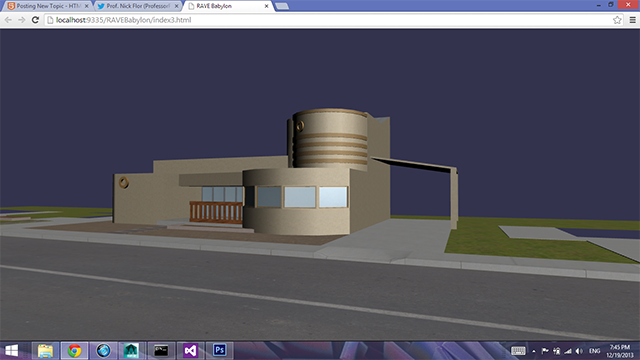This screenshot has height=360, width=640.
Task: Open Google Chrome from the taskbar
Action: (x=74, y=351)
